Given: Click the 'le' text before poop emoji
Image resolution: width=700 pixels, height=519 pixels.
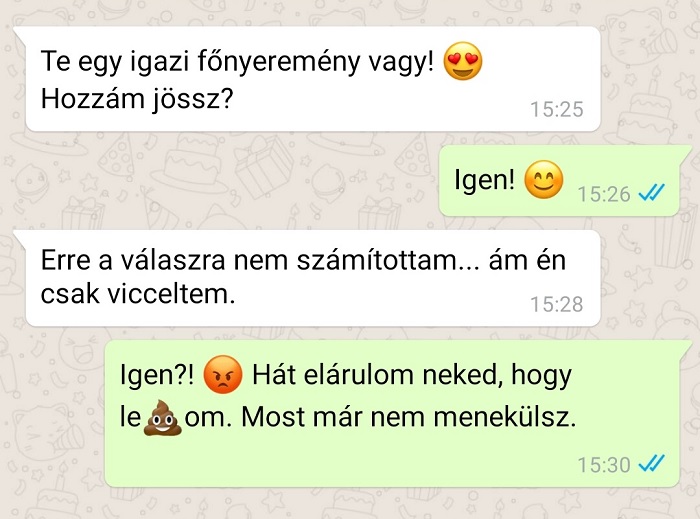Looking at the screenshot, I should [x=130, y=417].
